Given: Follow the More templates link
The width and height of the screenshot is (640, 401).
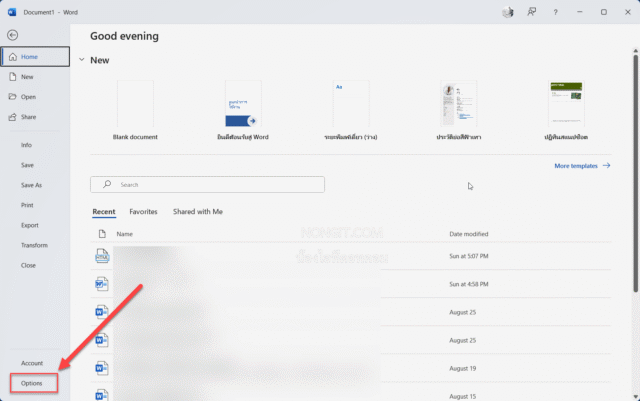Looking at the screenshot, I should 582,165.
